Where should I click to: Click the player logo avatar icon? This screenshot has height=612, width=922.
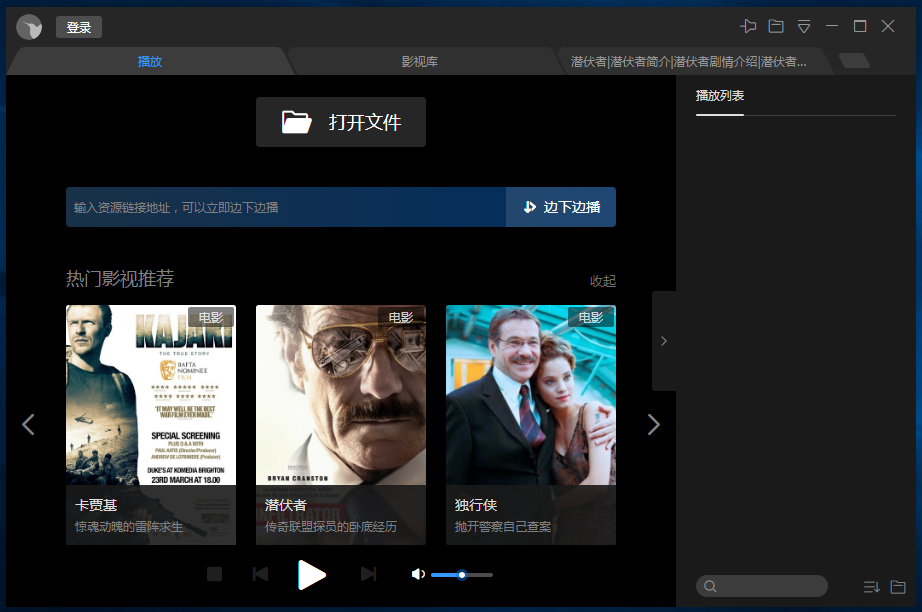[x=29, y=27]
